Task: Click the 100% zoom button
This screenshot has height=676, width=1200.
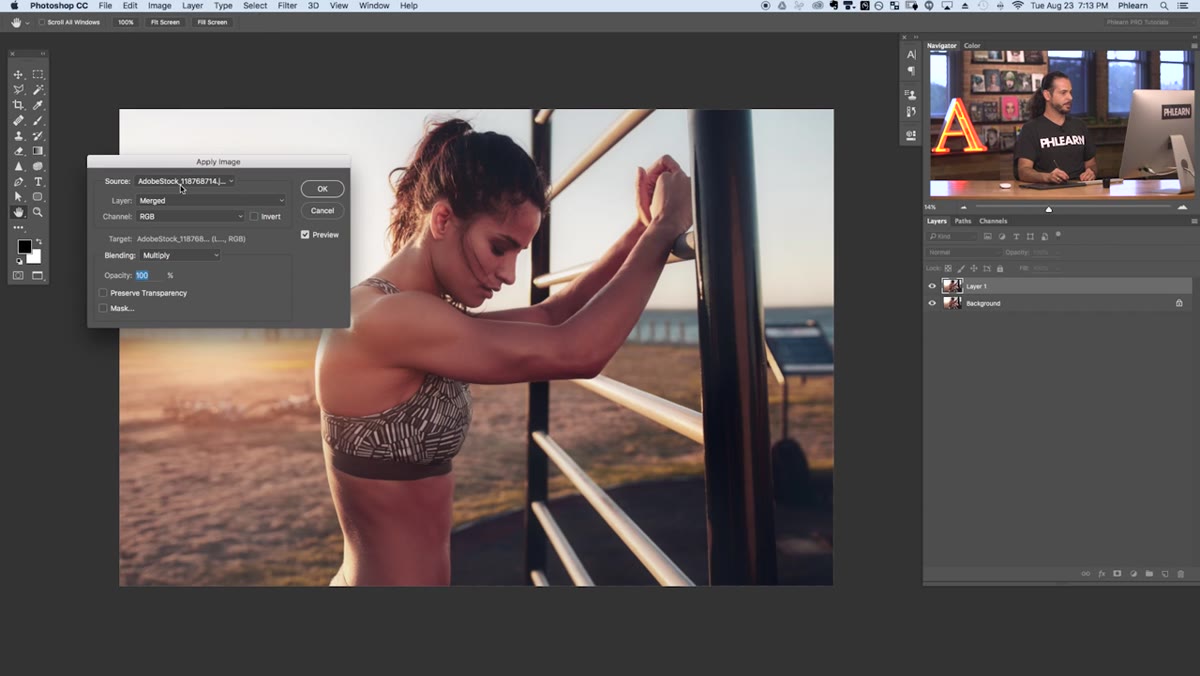Action: [126, 22]
